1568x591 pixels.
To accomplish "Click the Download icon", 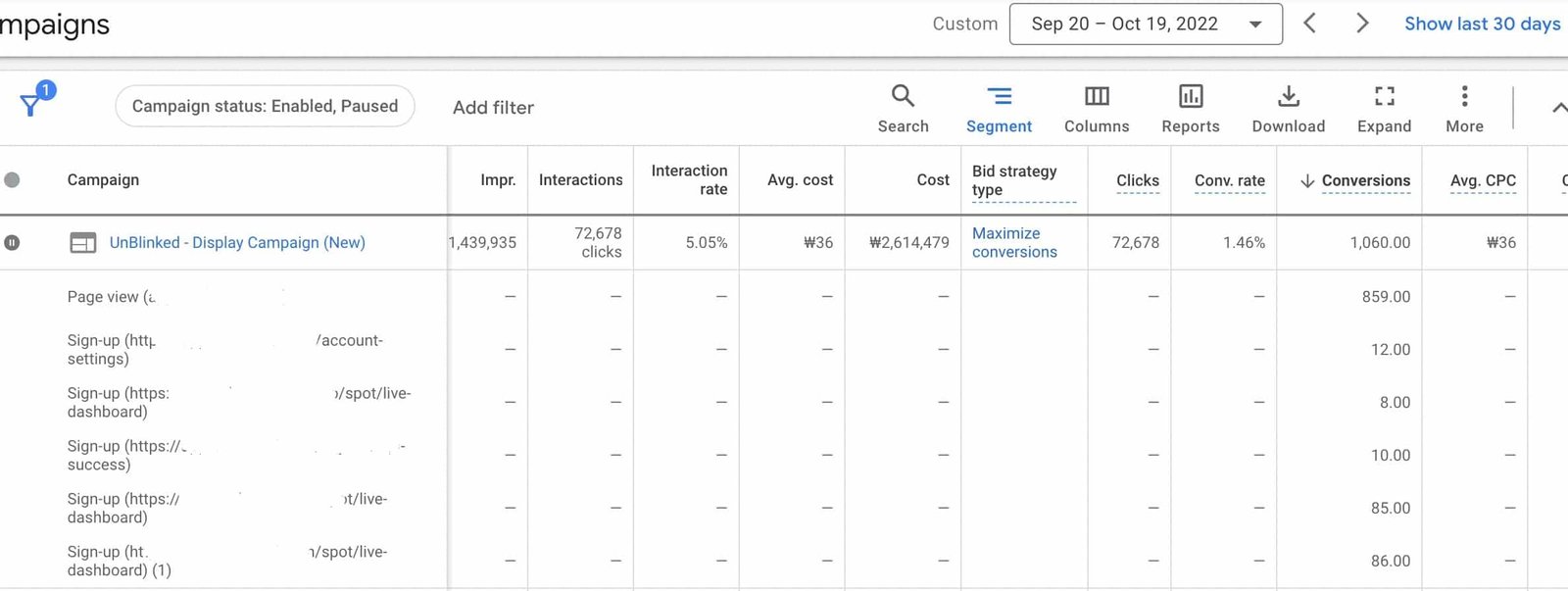I will coord(1288,96).
